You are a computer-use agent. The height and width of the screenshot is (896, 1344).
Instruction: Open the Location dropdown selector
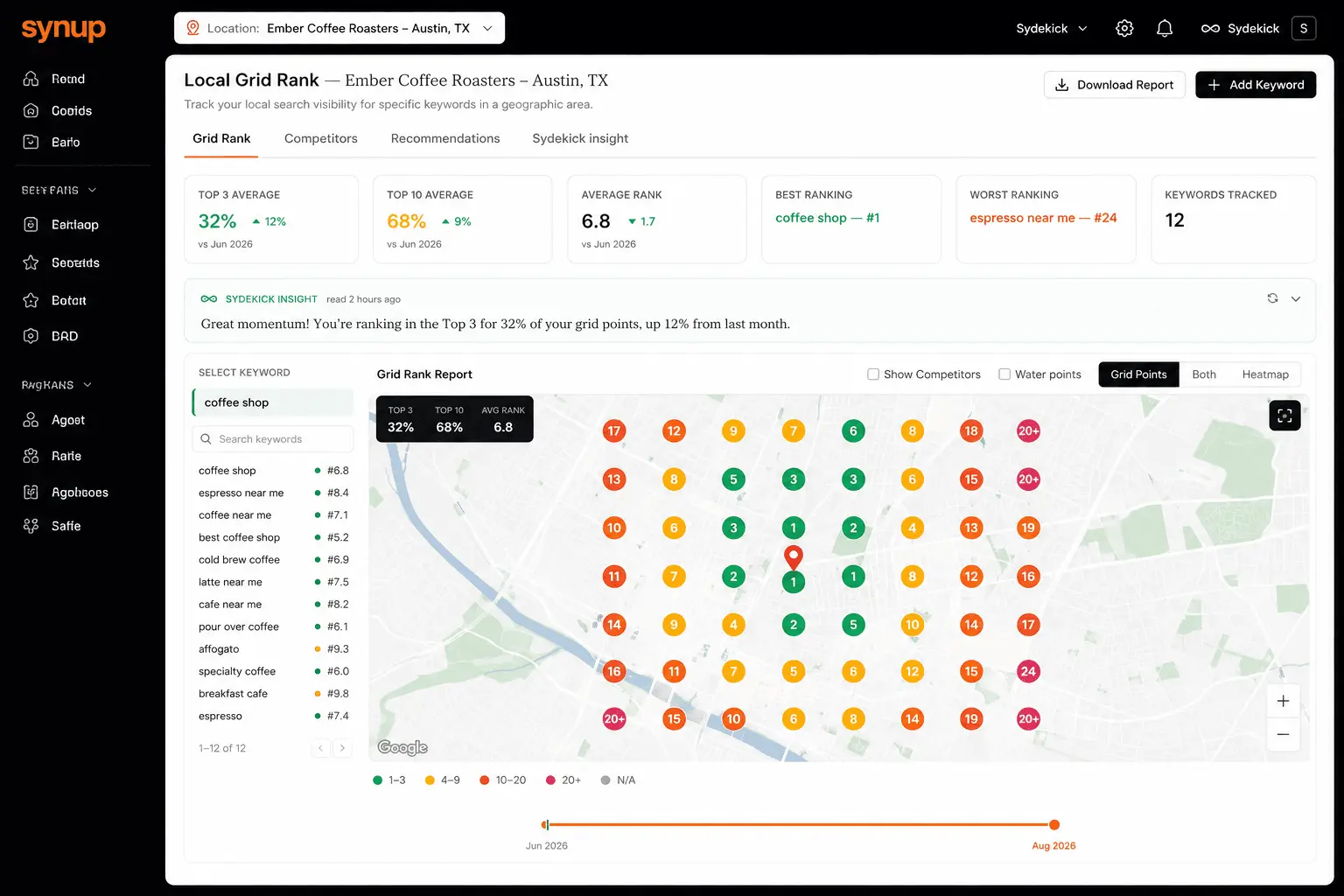pos(339,28)
